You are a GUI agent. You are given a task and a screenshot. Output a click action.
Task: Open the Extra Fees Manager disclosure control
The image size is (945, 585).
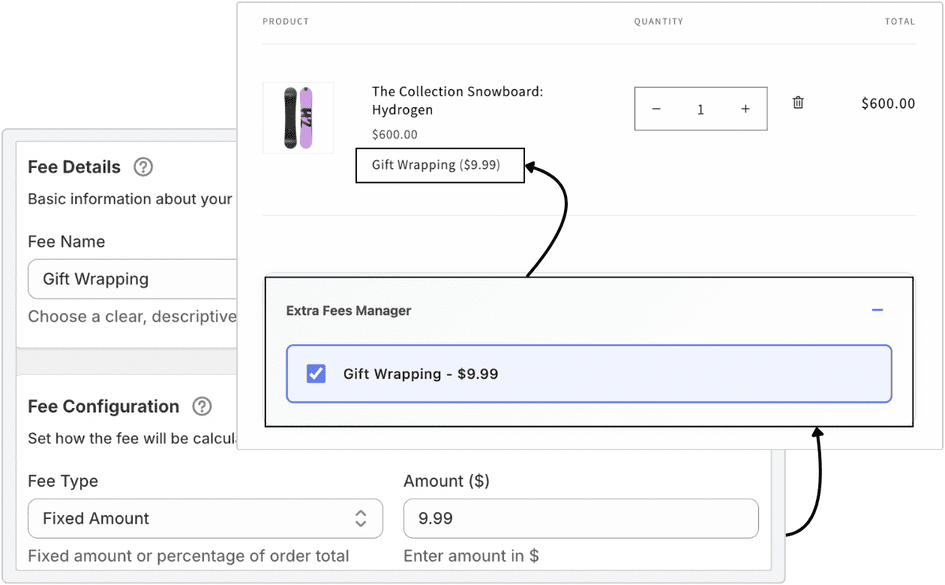pyautogui.click(x=877, y=311)
